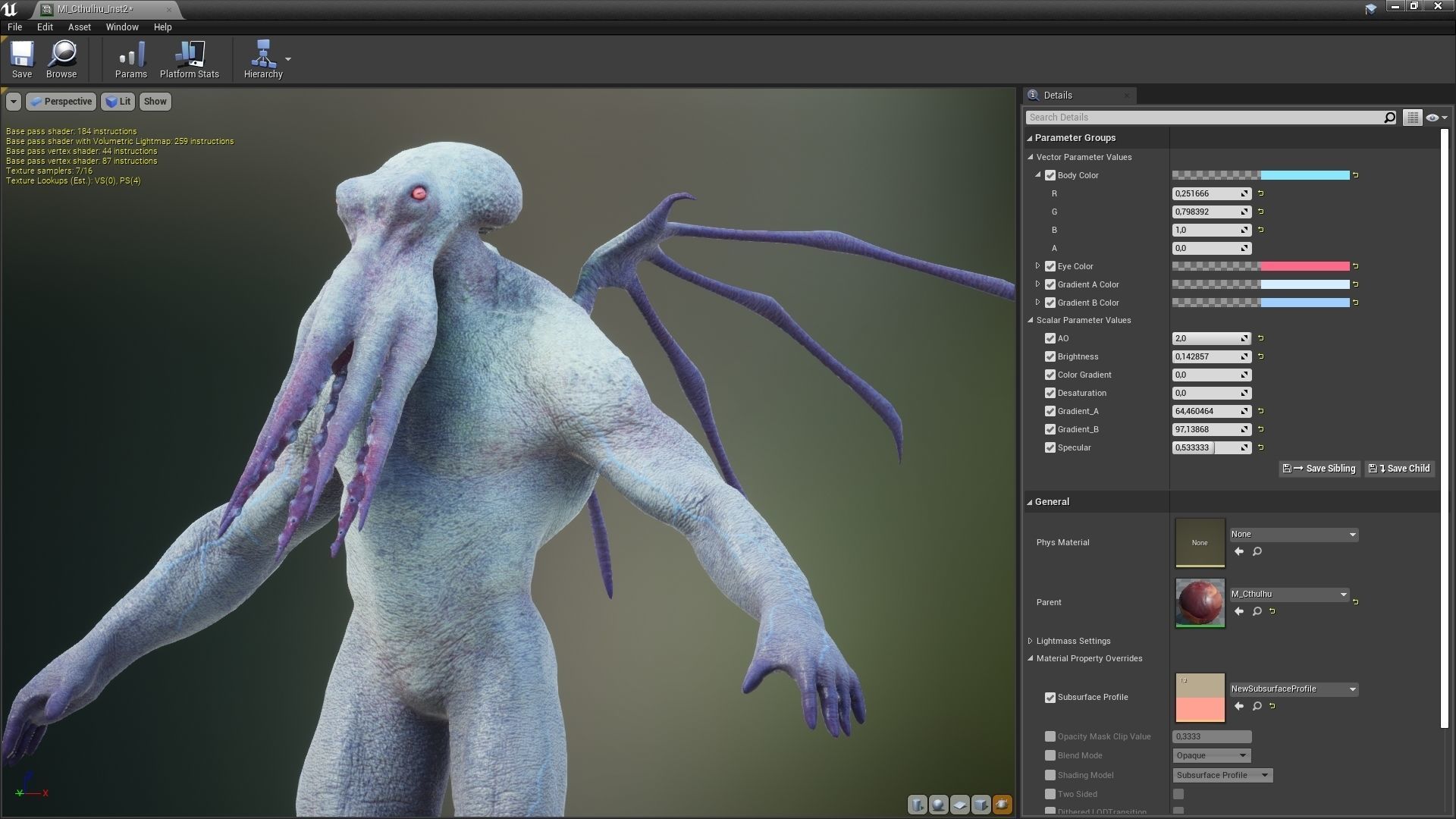
Task: Click the Save Sibling button
Action: [x=1319, y=469]
